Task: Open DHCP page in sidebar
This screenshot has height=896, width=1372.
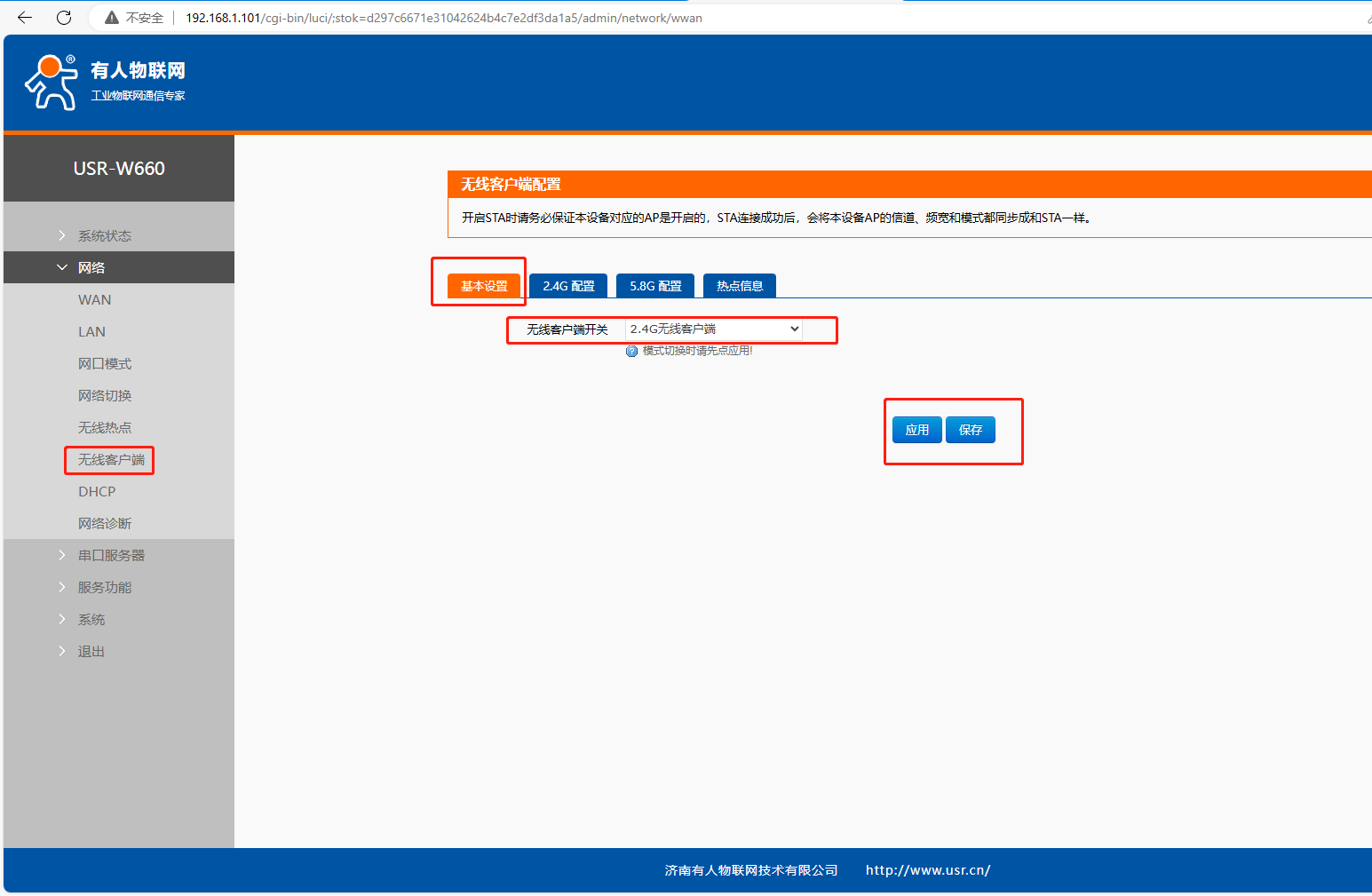Action: click(97, 491)
